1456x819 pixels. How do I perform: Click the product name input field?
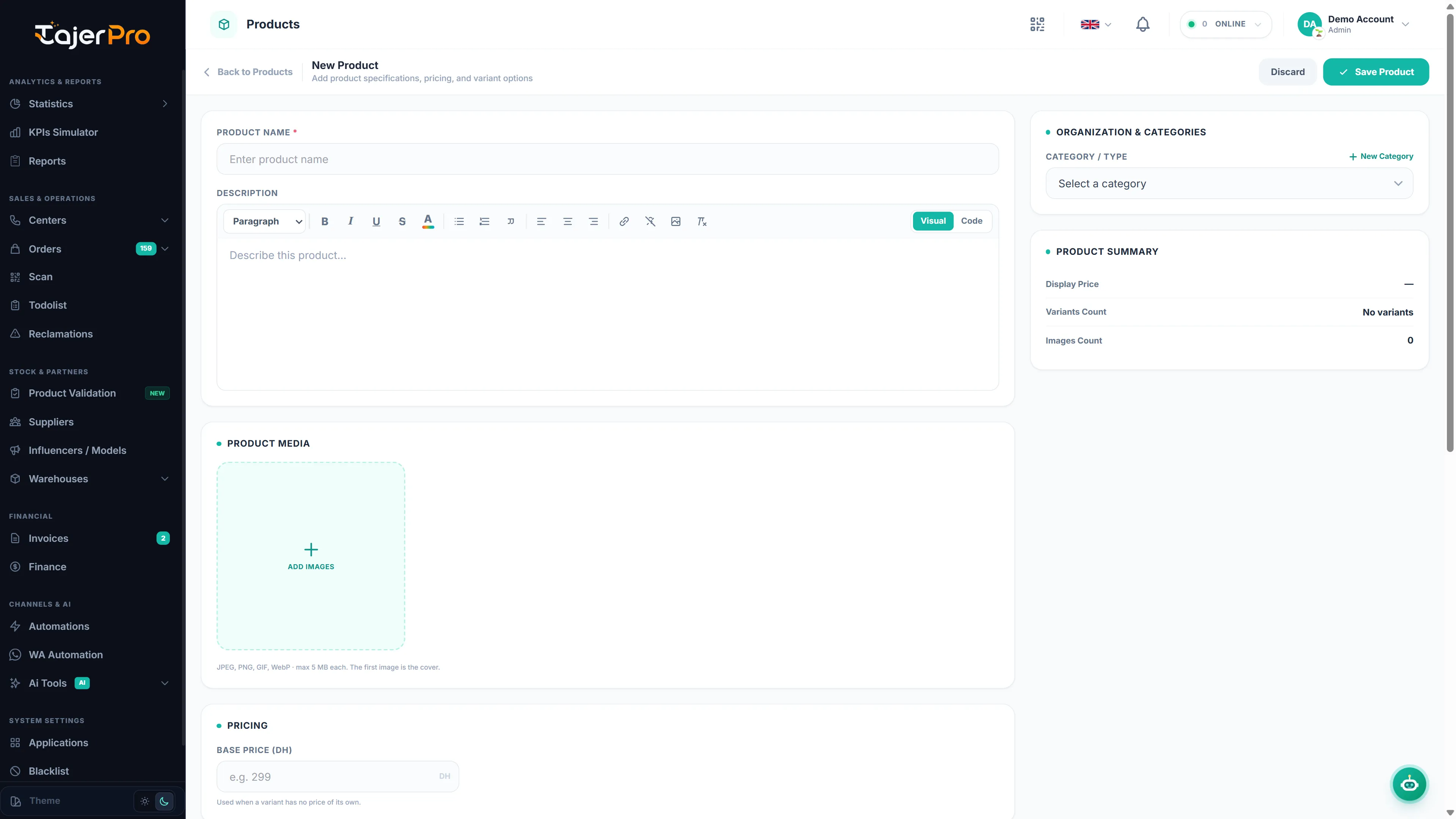[607, 159]
